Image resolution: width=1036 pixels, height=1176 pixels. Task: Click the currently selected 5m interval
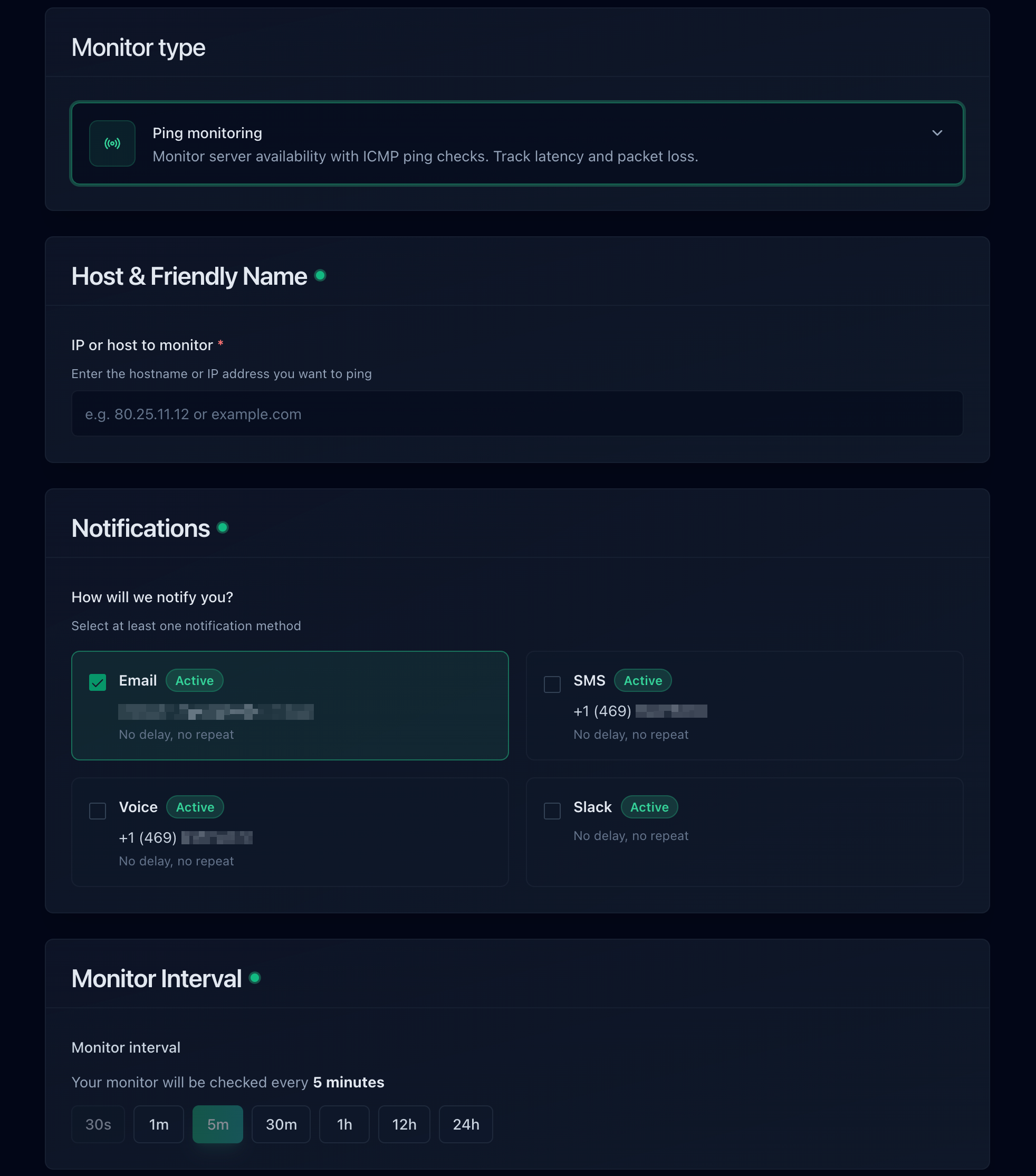217,1124
